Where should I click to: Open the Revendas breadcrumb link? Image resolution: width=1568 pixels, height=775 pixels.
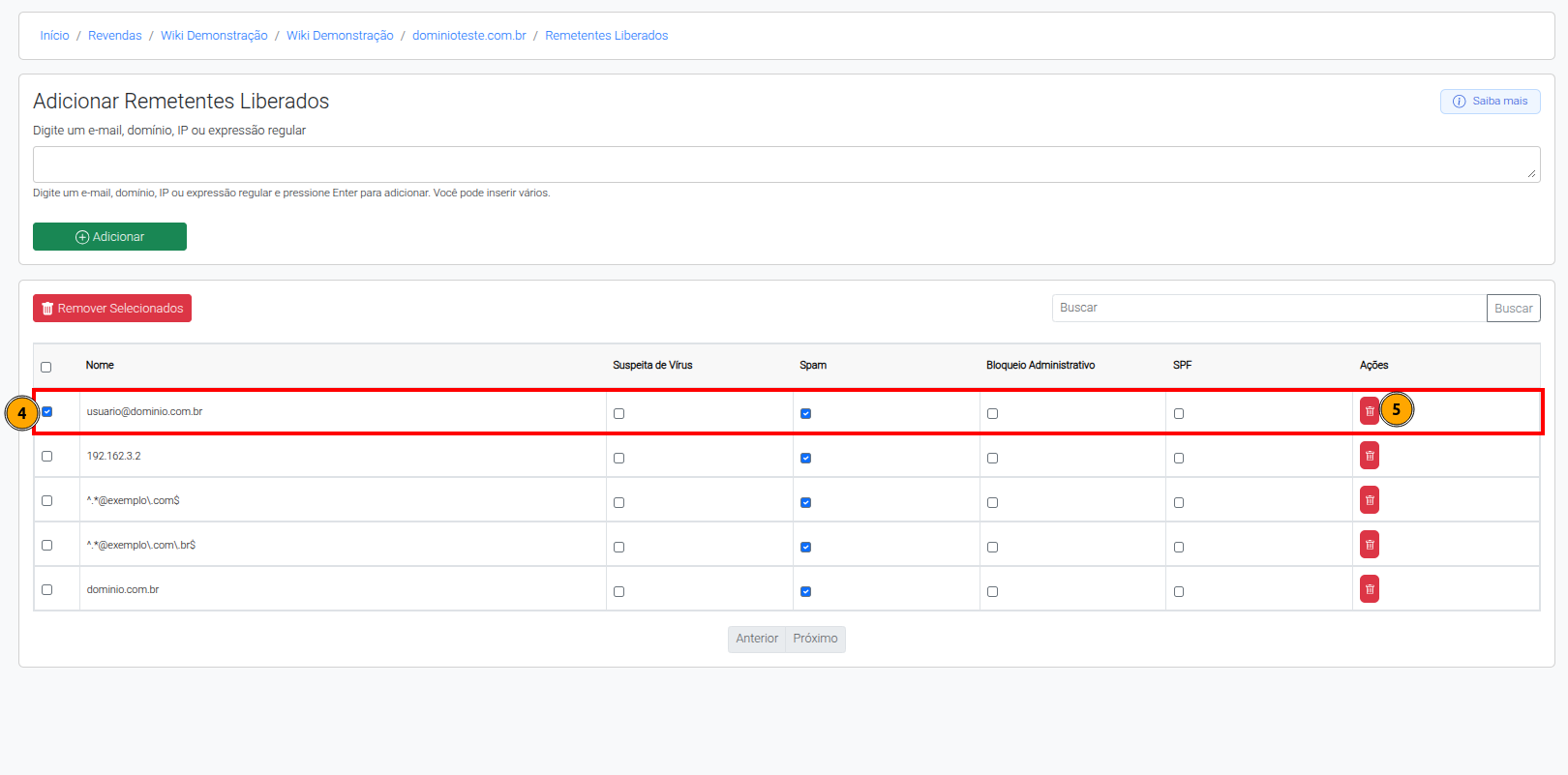114,36
